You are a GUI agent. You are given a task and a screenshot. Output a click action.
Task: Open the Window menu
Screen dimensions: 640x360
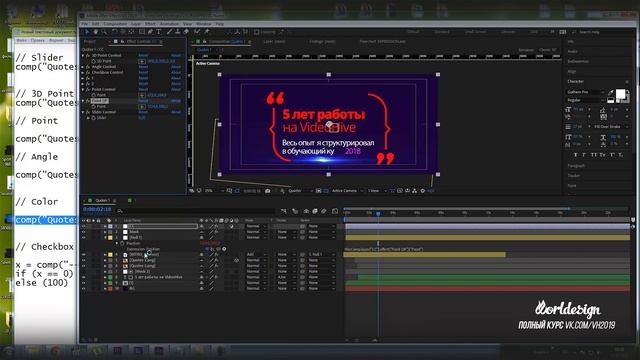tap(204, 24)
